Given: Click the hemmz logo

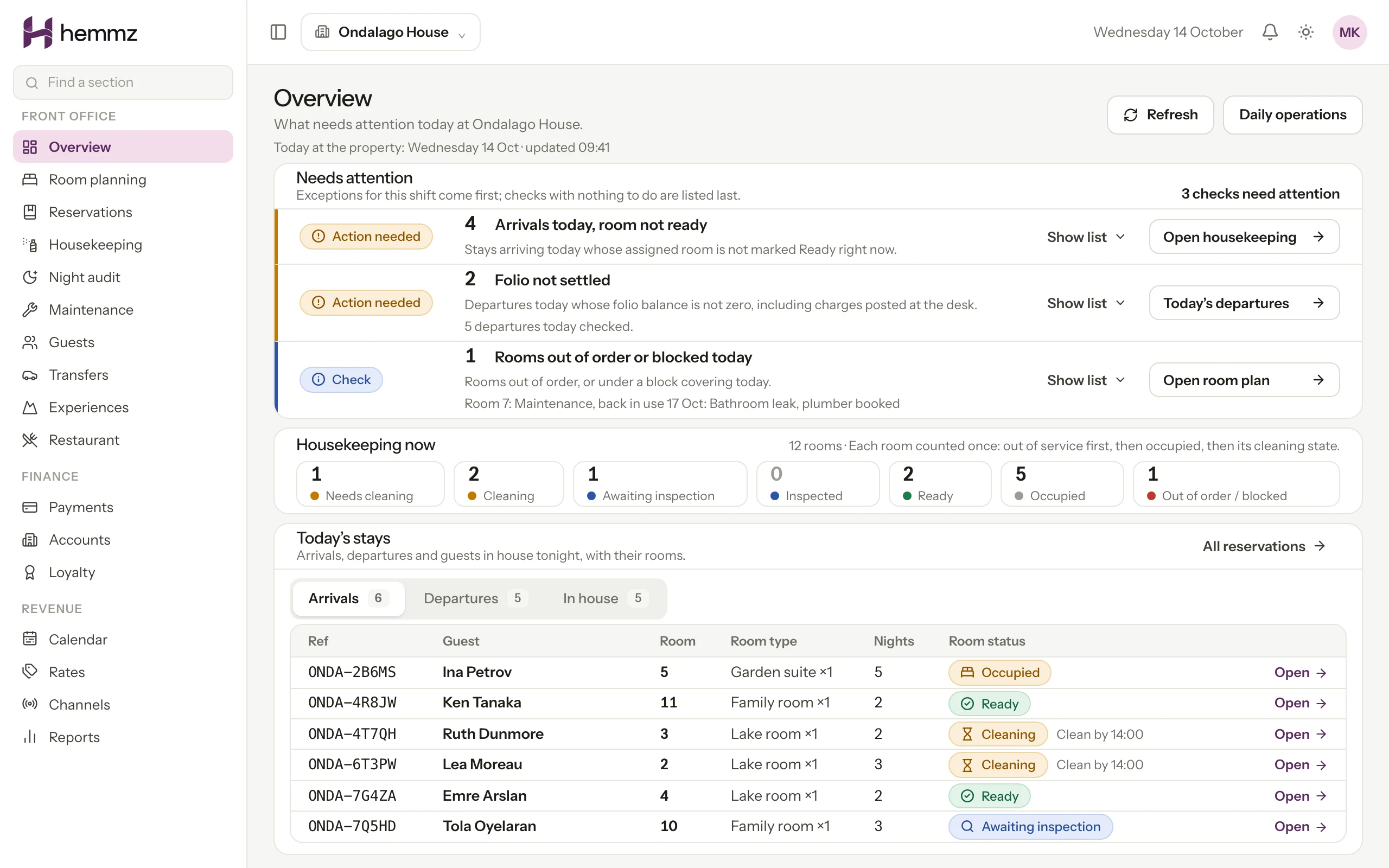Looking at the screenshot, I should pyautogui.click(x=80, y=33).
